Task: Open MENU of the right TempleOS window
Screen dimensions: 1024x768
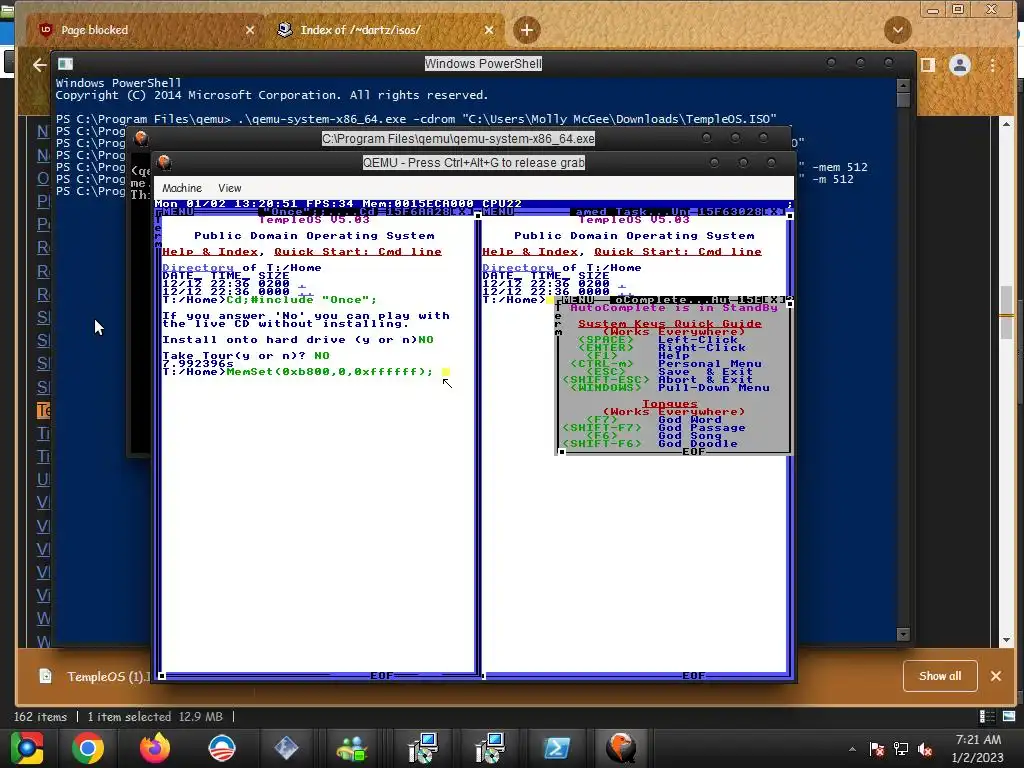Action: click(498, 212)
